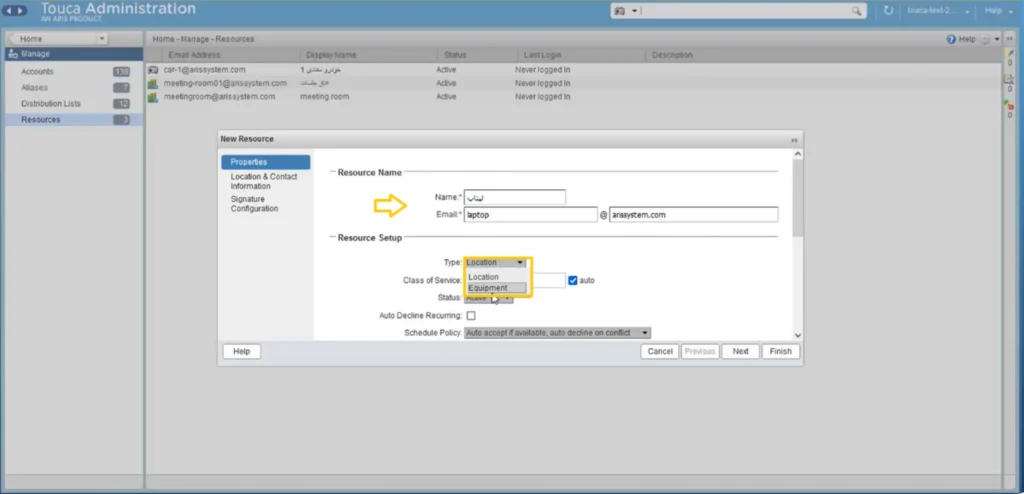Click the search magnifier icon
The width and height of the screenshot is (1024, 494).
pyautogui.click(x=856, y=11)
